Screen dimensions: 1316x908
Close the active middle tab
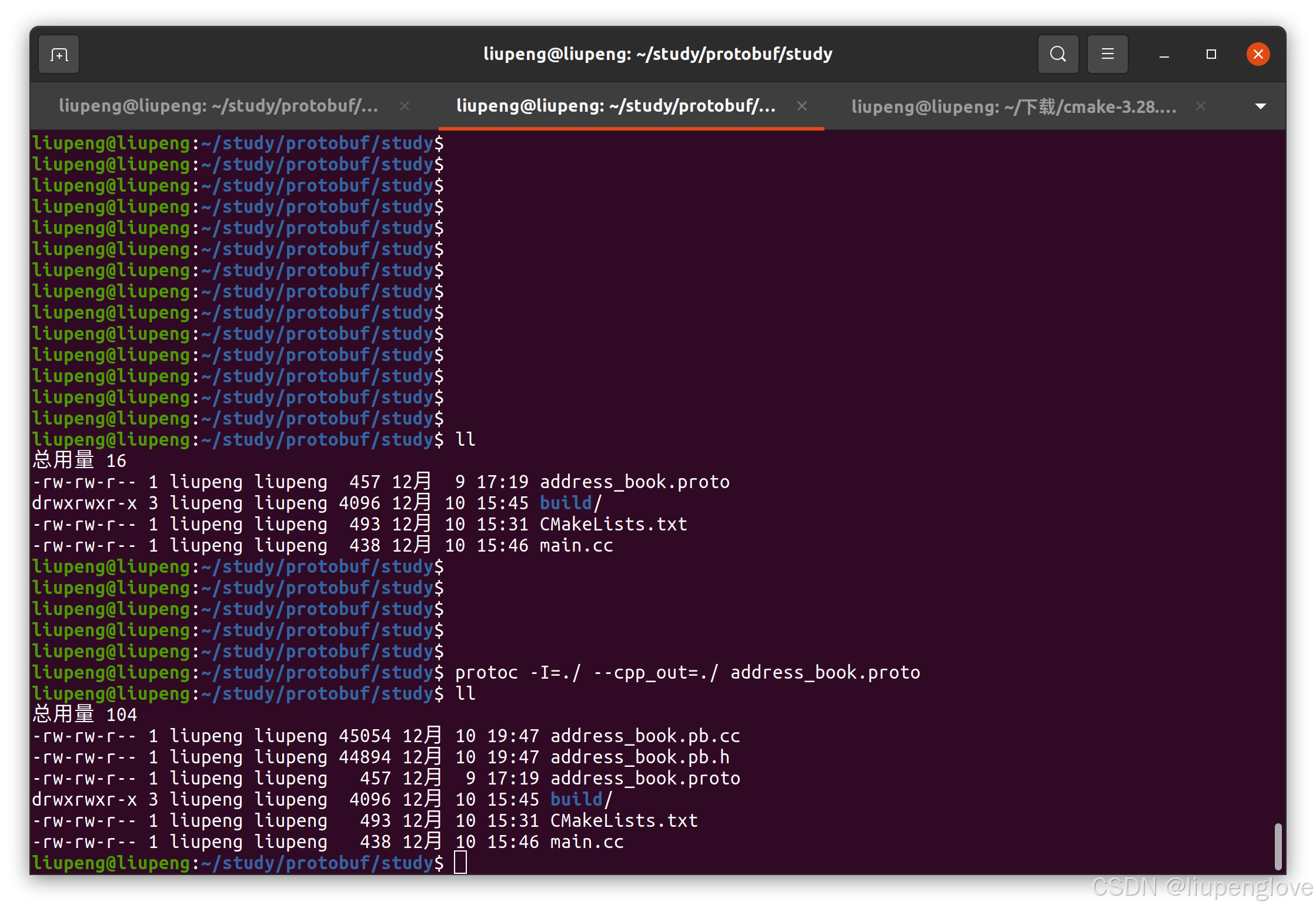click(802, 106)
